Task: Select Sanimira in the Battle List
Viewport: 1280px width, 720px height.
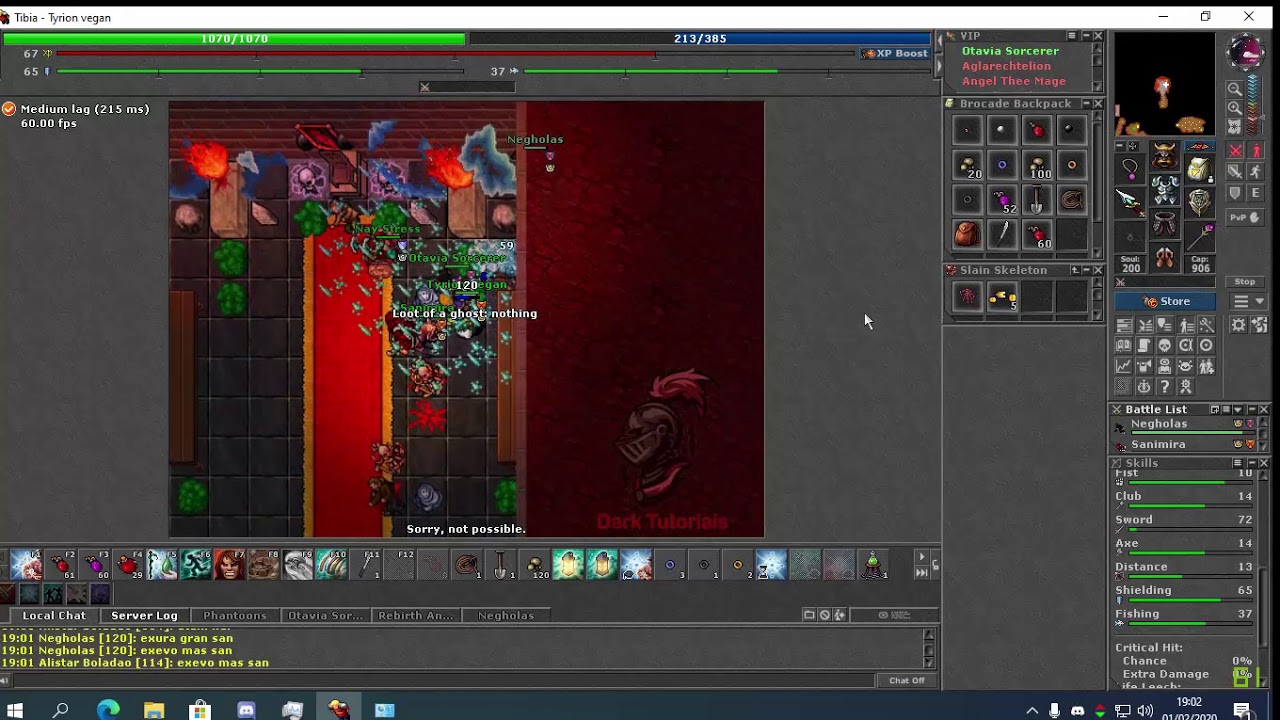Action: coord(1186,445)
